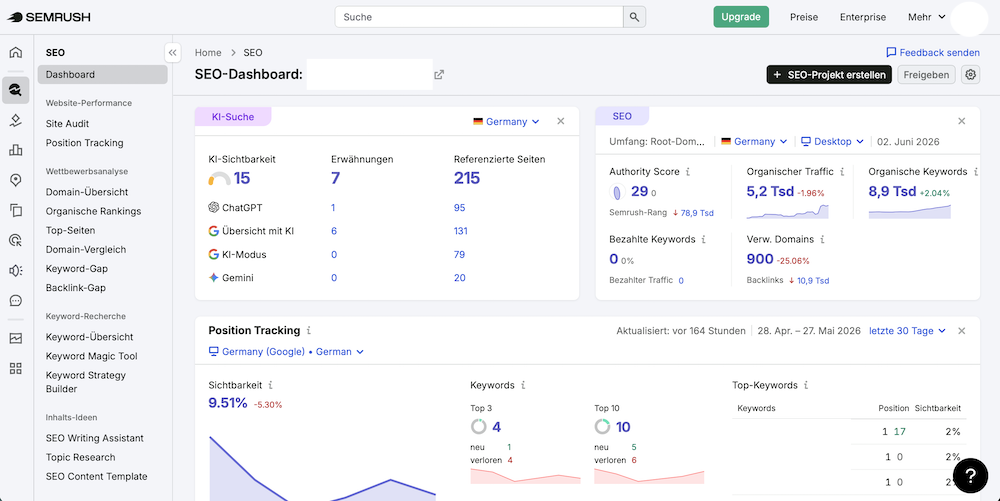Viewport: 1000px width, 501px height.
Task: Open the user avatar menu
Action: click(x=969, y=18)
